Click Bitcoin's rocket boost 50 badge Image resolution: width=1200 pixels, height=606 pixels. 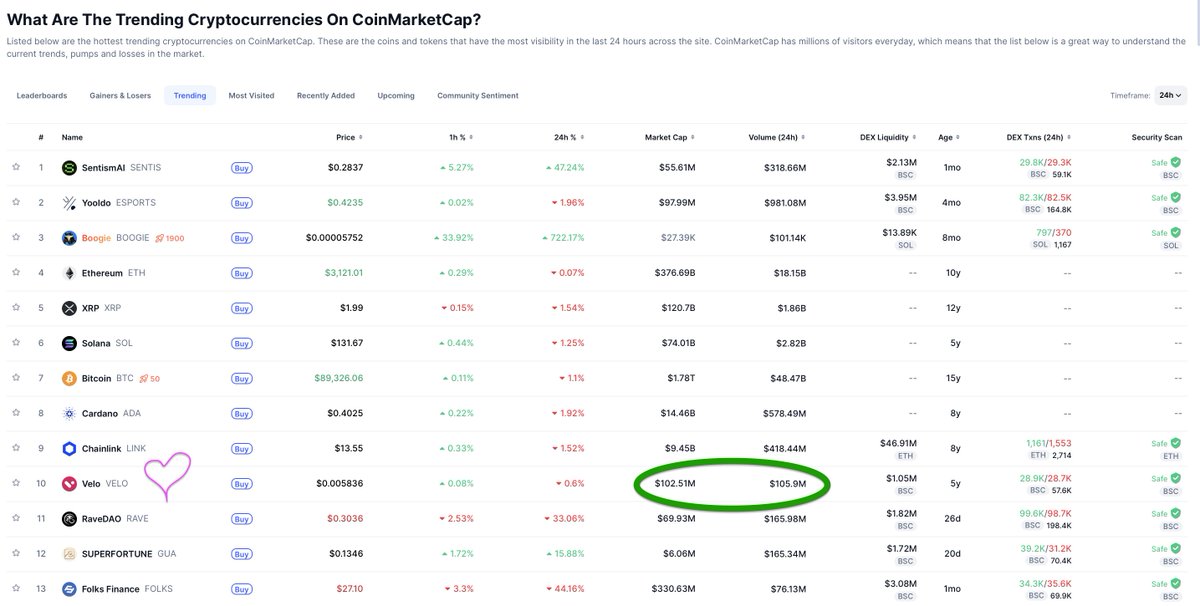pyautogui.click(x=149, y=378)
